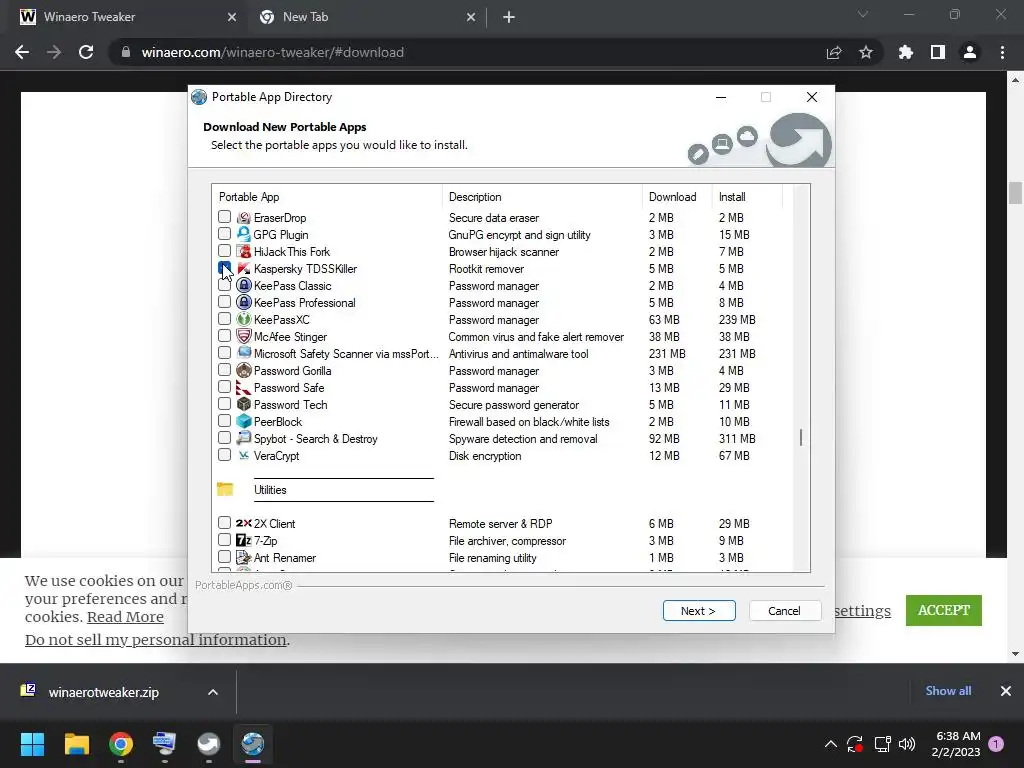Click Do not sell my personal information
The image size is (1024, 768).
tap(155, 640)
